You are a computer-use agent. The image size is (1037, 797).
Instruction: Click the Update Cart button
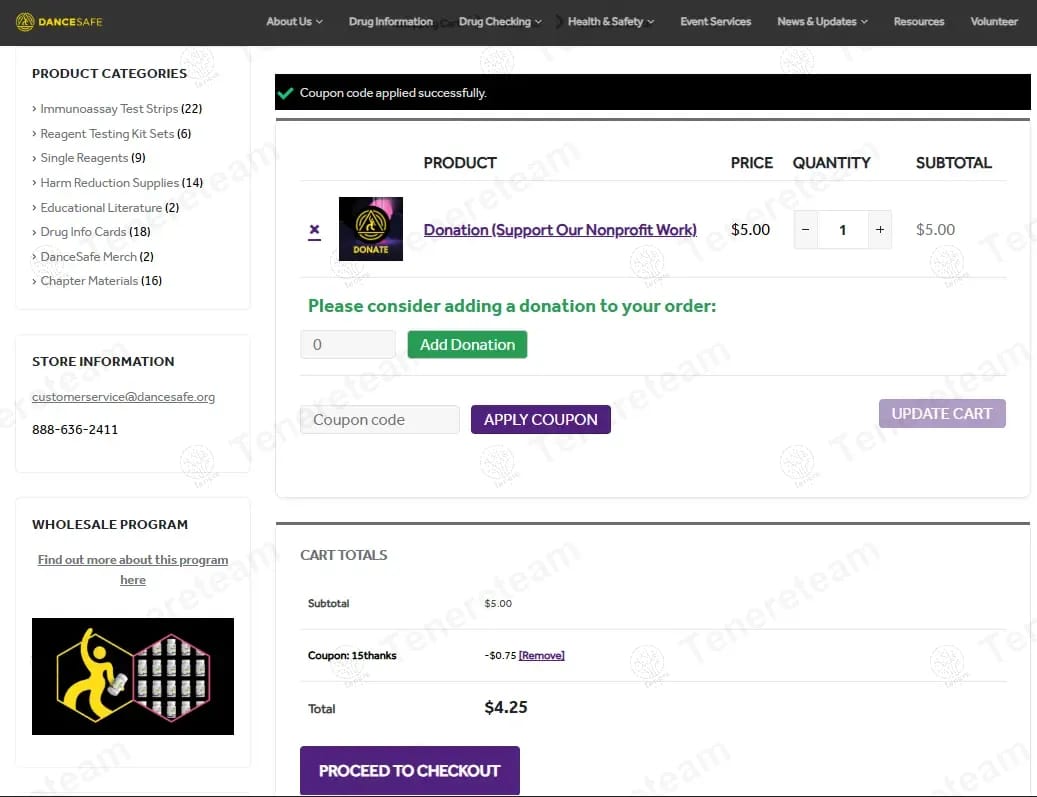tap(942, 413)
